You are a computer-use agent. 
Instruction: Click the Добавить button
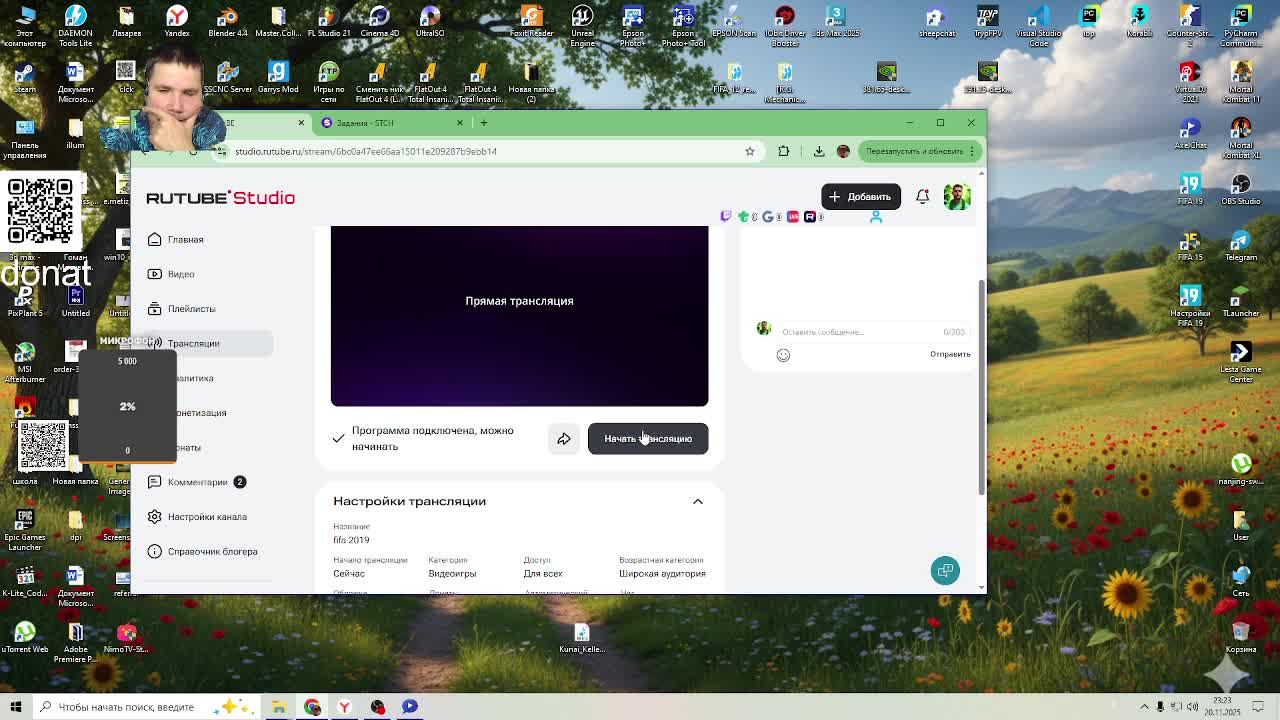click(860, 197)
